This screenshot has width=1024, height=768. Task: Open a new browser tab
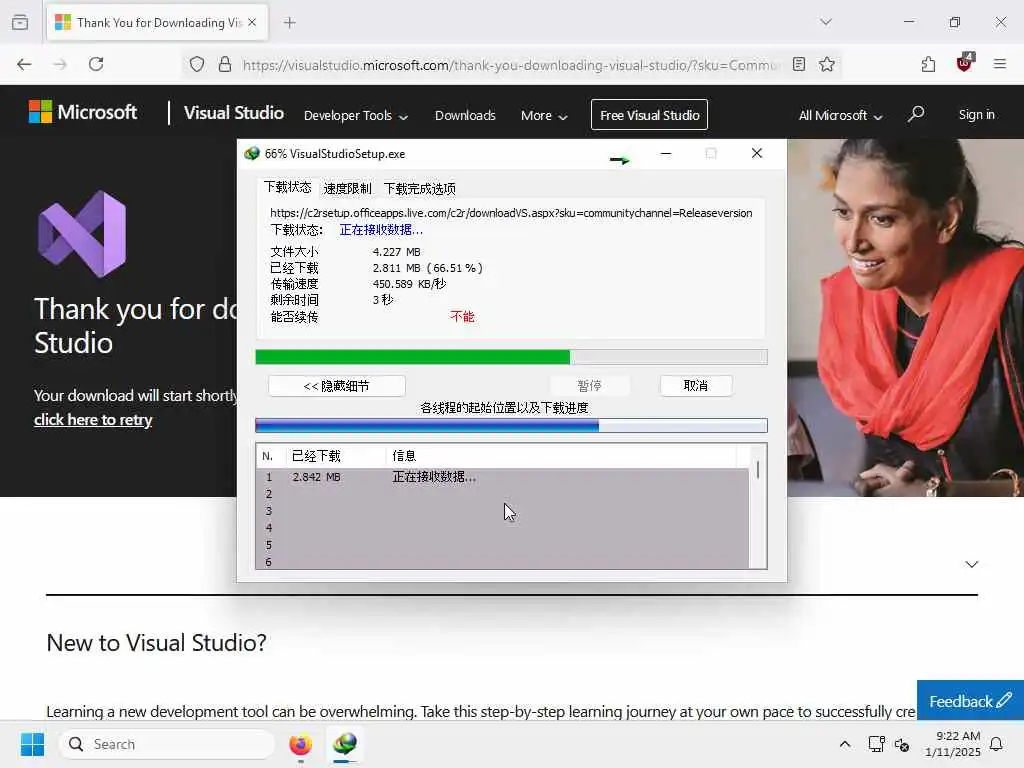pyautogui.click(x=290, y=23)
